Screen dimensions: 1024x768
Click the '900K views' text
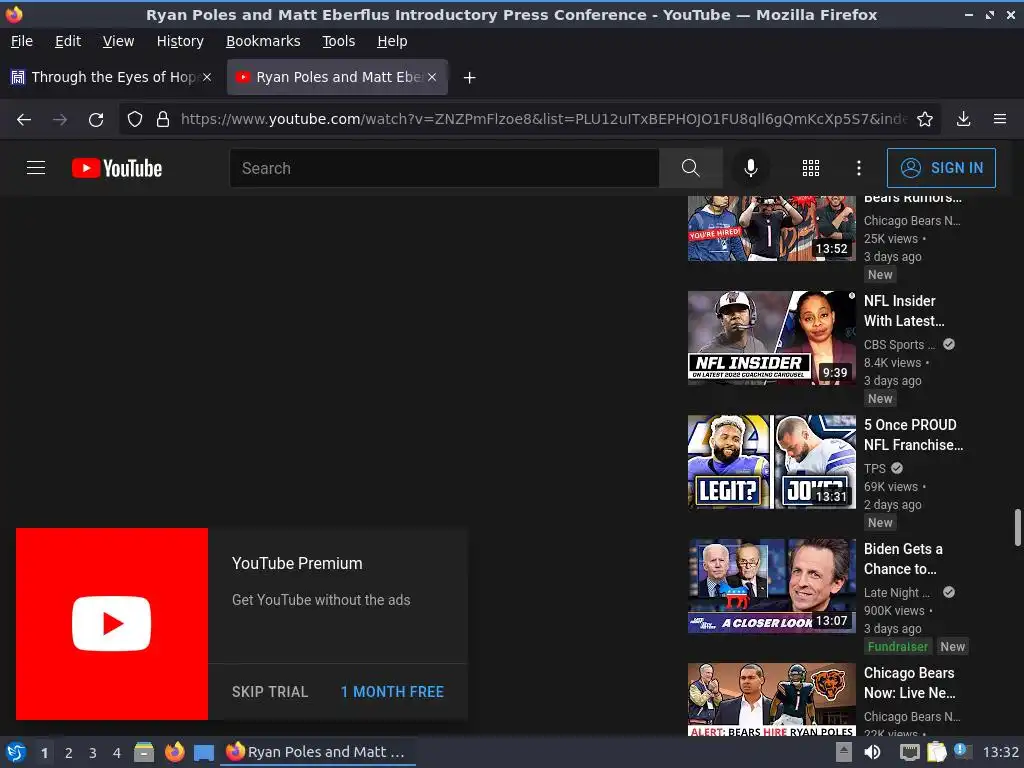(893, 611)
